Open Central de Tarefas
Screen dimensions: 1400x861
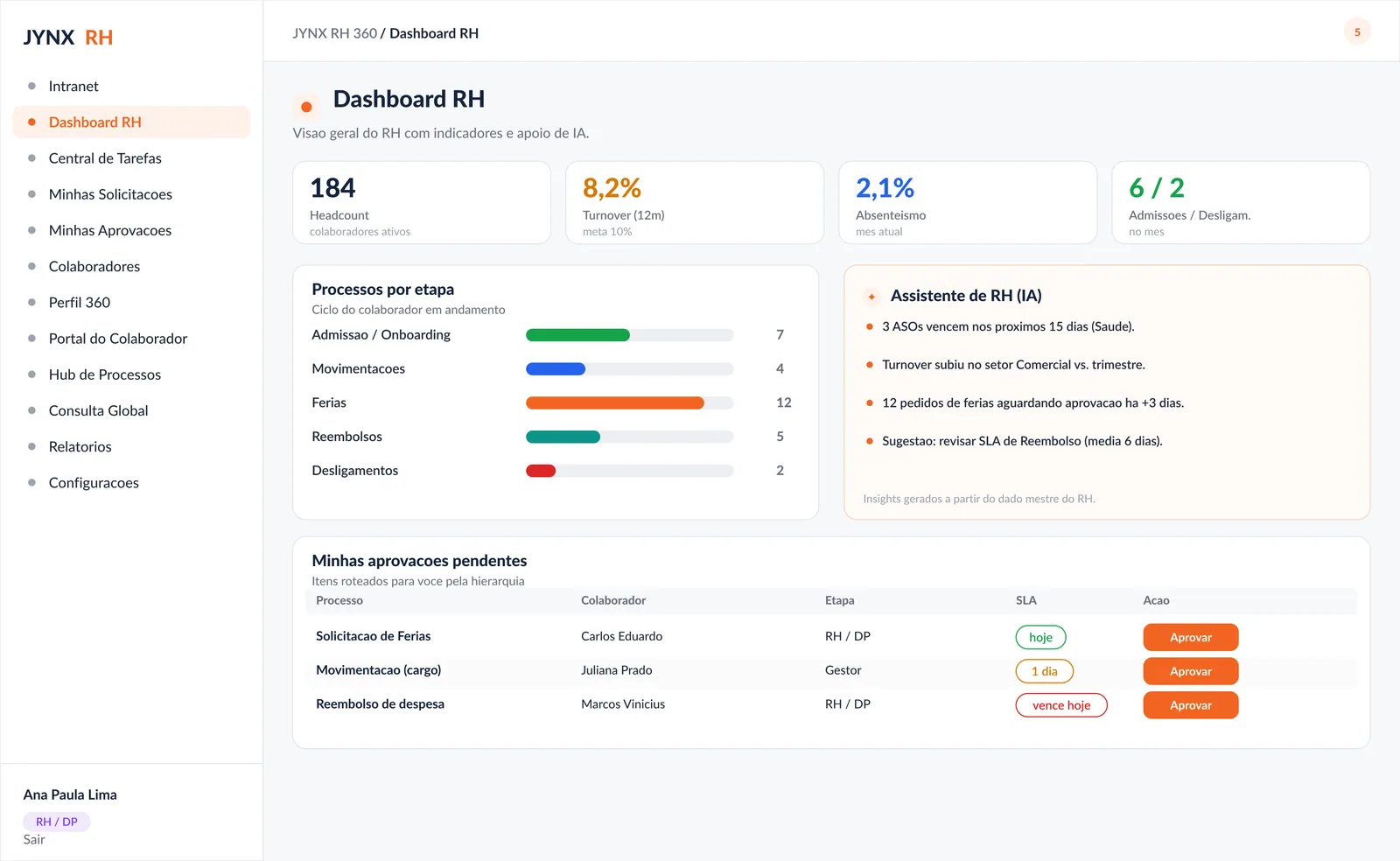tap(131, 158)
